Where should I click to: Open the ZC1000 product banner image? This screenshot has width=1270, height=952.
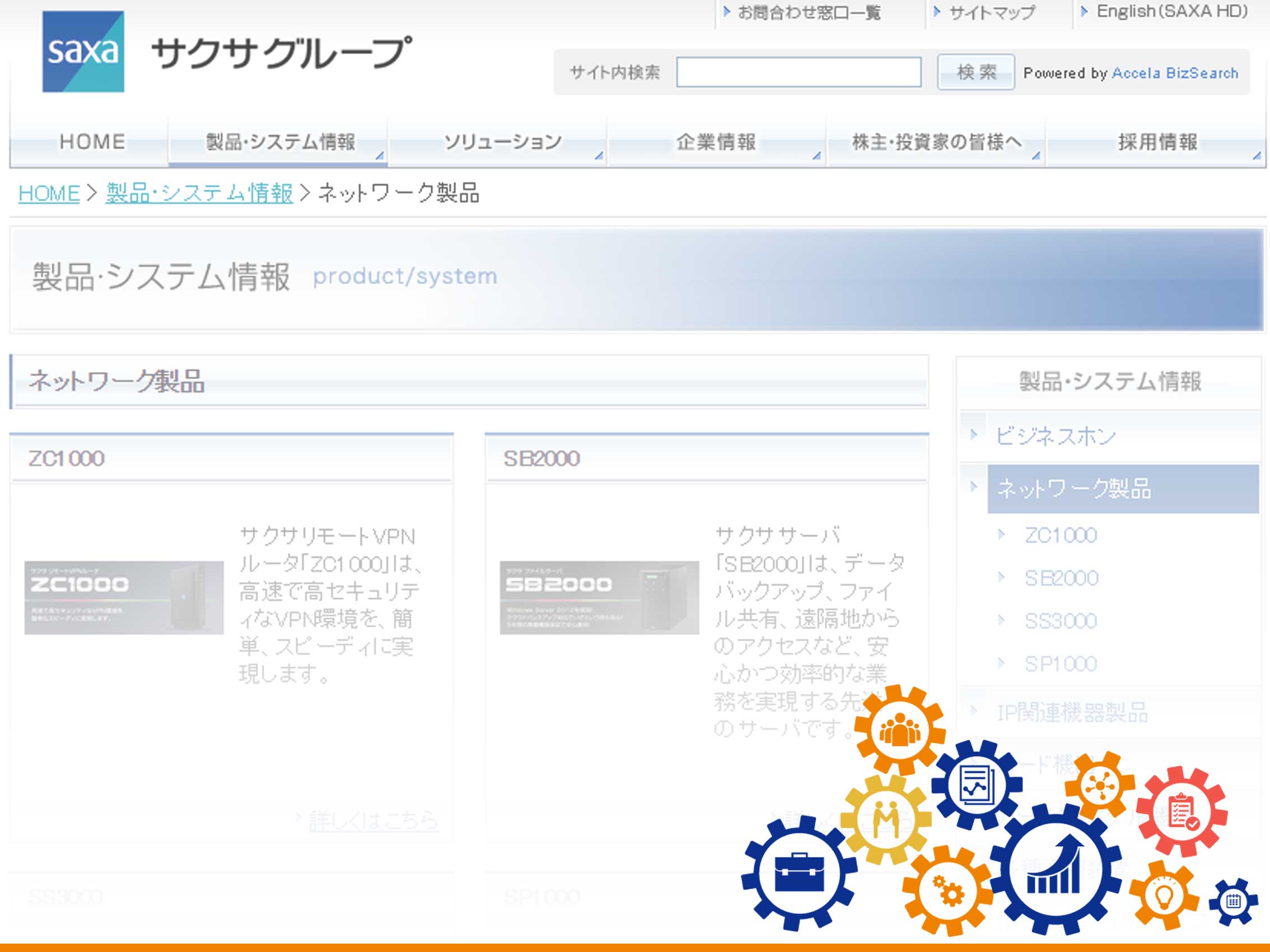coord(124,597)
